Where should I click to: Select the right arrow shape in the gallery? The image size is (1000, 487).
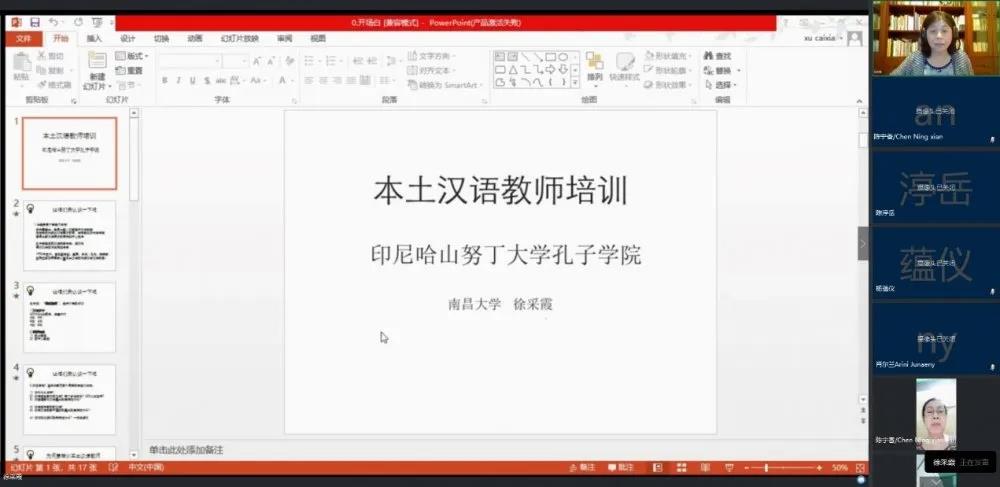[551, 69]
